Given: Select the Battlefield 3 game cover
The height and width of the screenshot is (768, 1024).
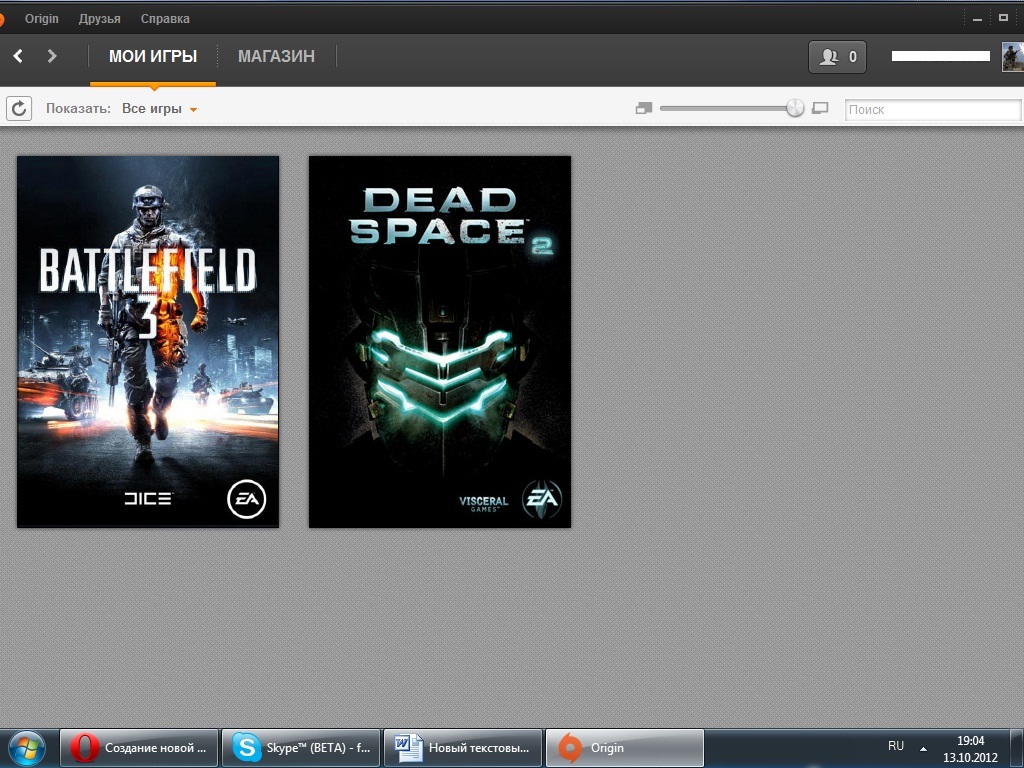Looking at the screenshot, I should click(x=148, y=342).
